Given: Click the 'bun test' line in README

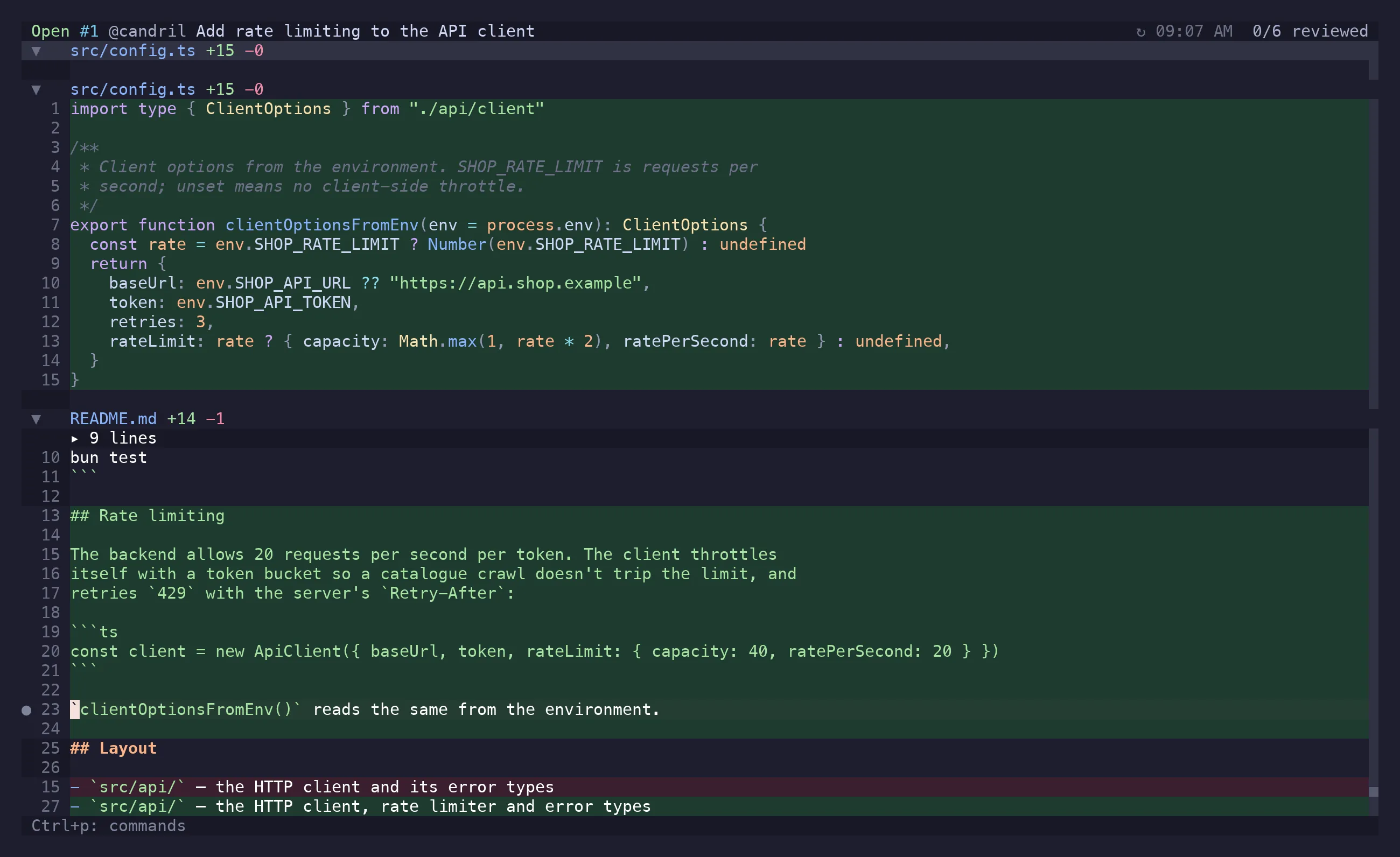Looking at the screenshot, I should 109,458.
